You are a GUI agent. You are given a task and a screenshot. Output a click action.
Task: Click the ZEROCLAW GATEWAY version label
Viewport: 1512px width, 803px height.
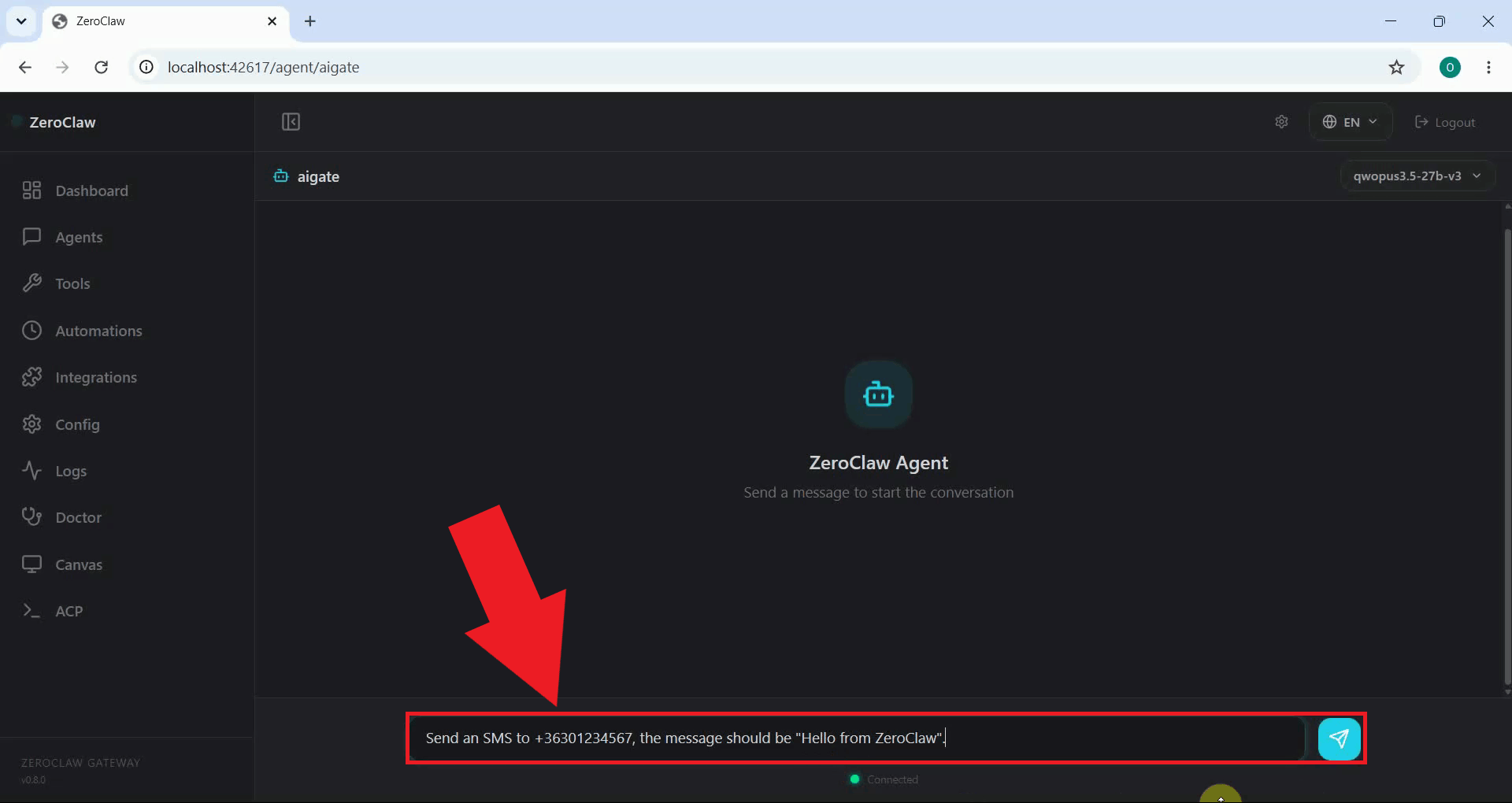(x=80, y=770)
